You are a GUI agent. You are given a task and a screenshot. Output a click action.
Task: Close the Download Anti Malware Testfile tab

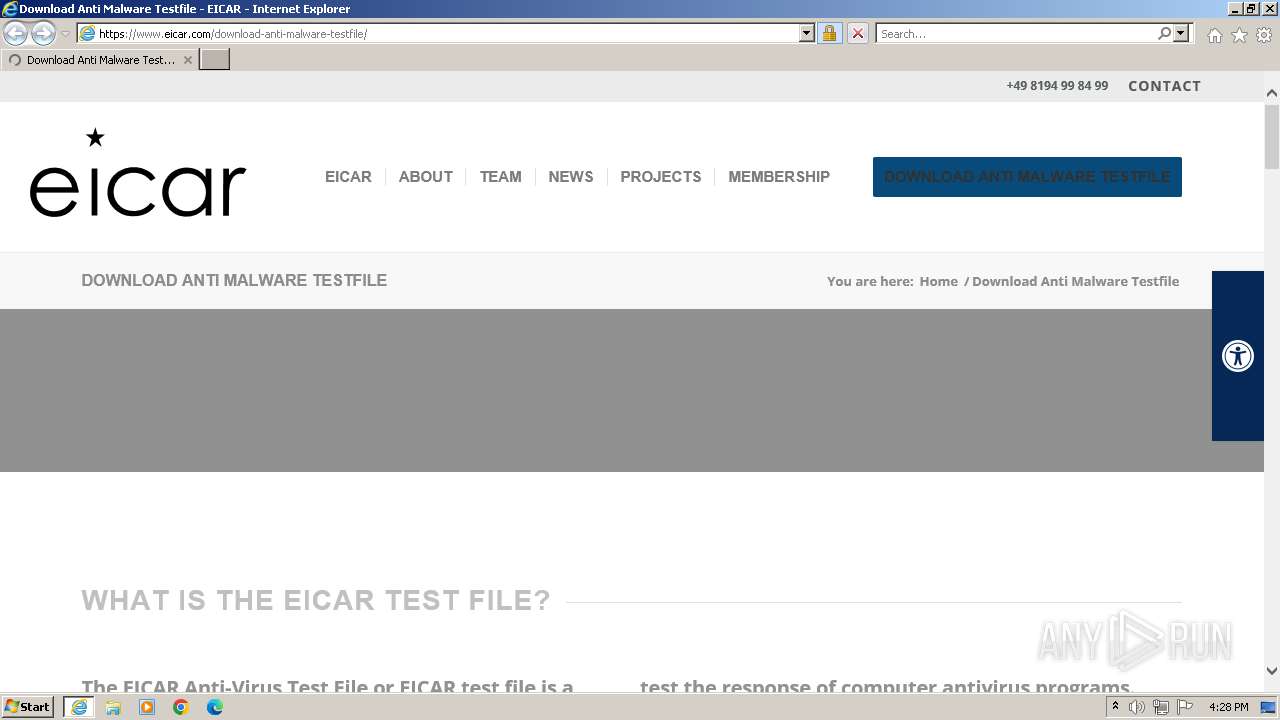187,60
